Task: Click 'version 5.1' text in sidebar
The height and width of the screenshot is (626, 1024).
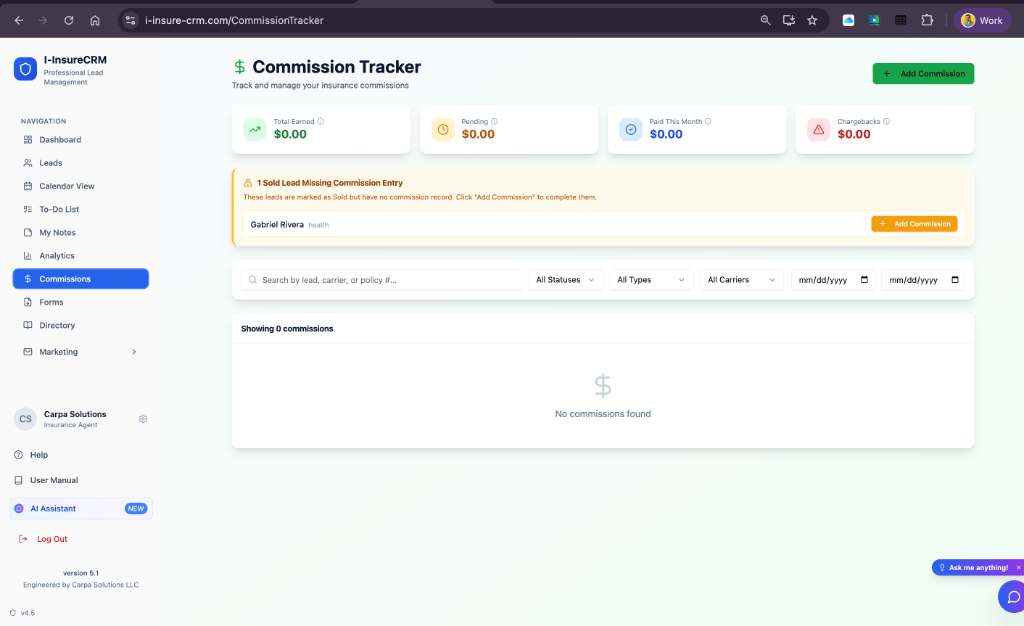Action: click(x=81, y=573)
